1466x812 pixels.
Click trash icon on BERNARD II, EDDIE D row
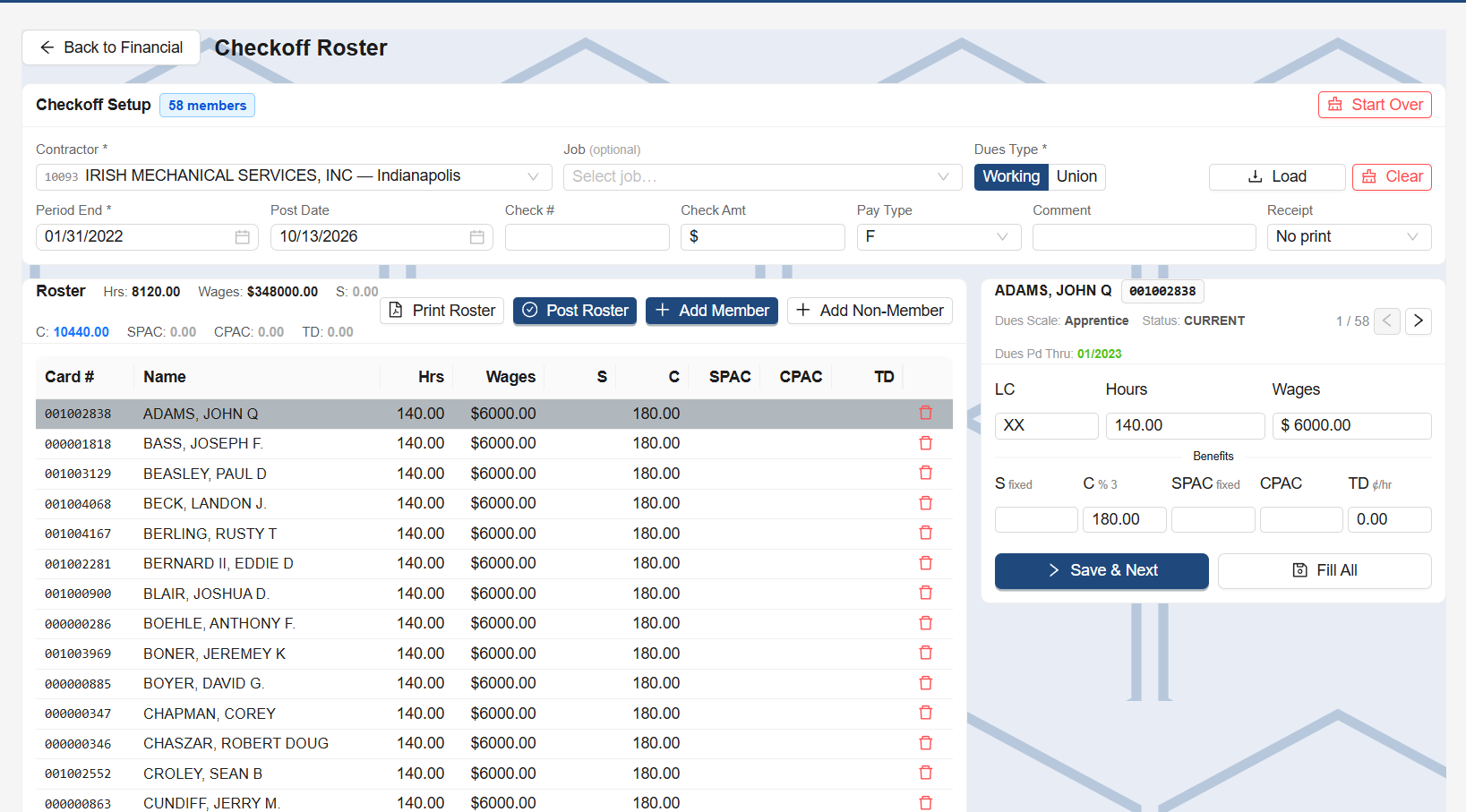point(926,563)
